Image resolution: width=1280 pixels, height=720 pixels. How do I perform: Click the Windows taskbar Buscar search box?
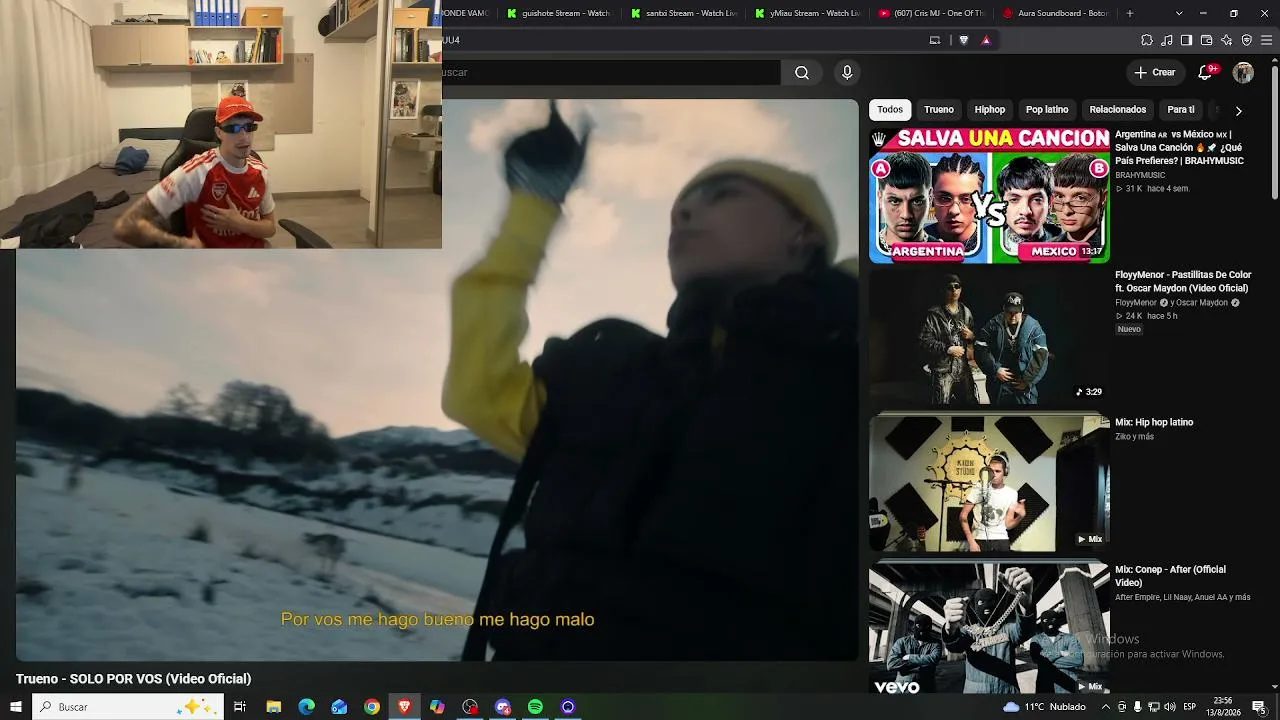click(x=128, y=707)
